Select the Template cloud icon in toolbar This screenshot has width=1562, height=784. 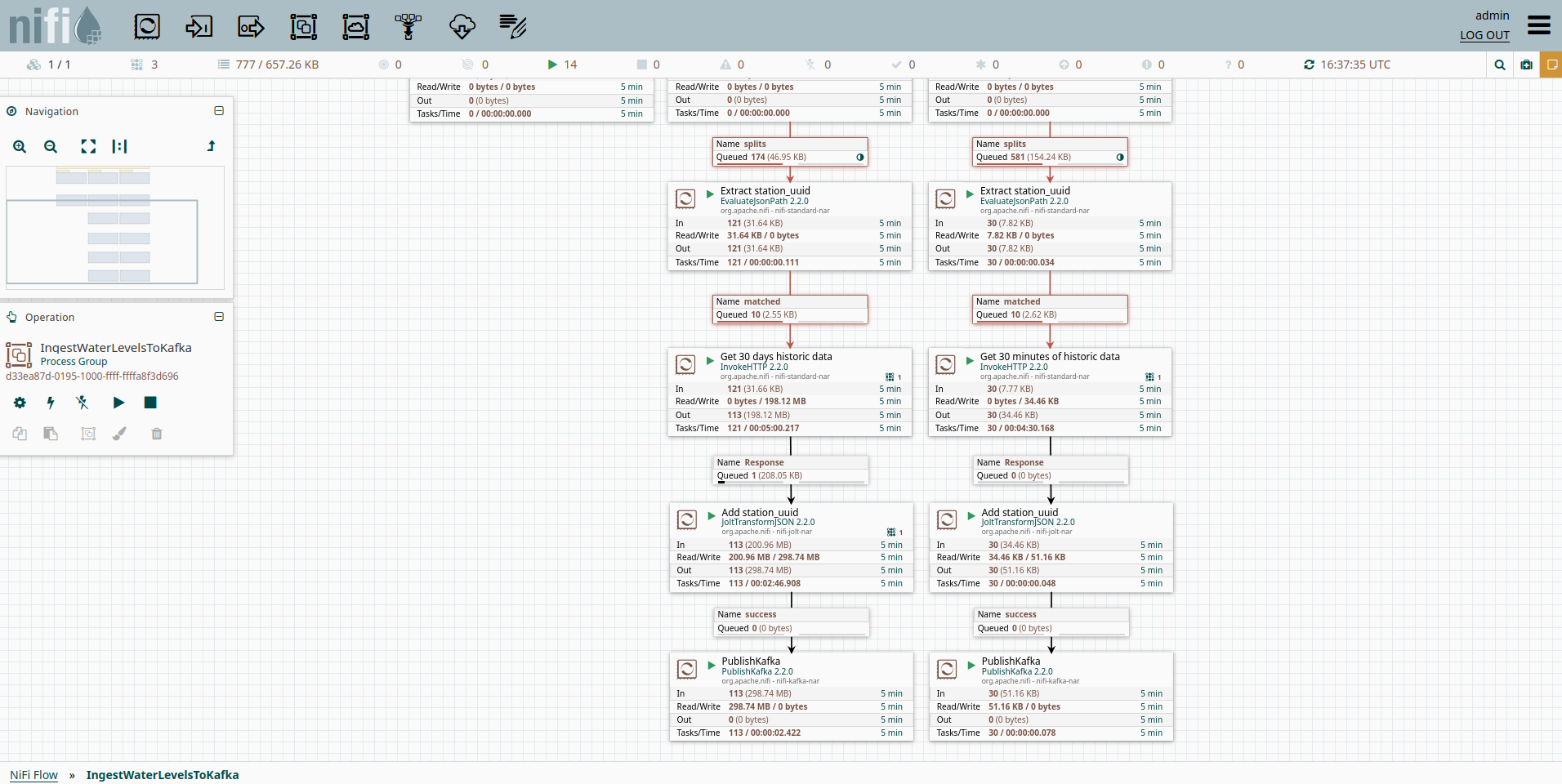[462, 27]
